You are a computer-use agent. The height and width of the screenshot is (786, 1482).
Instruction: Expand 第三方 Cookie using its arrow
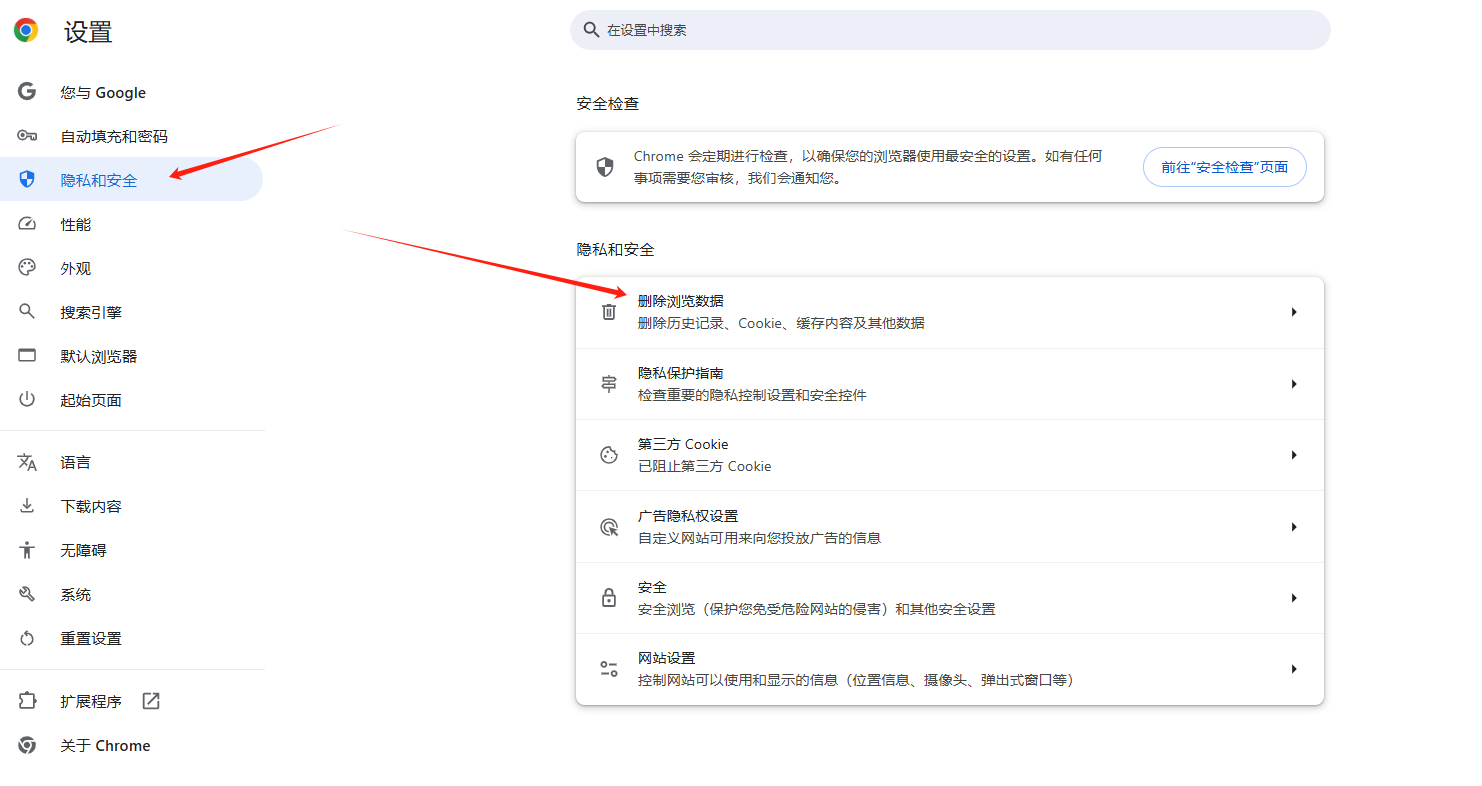point(1294,455)
